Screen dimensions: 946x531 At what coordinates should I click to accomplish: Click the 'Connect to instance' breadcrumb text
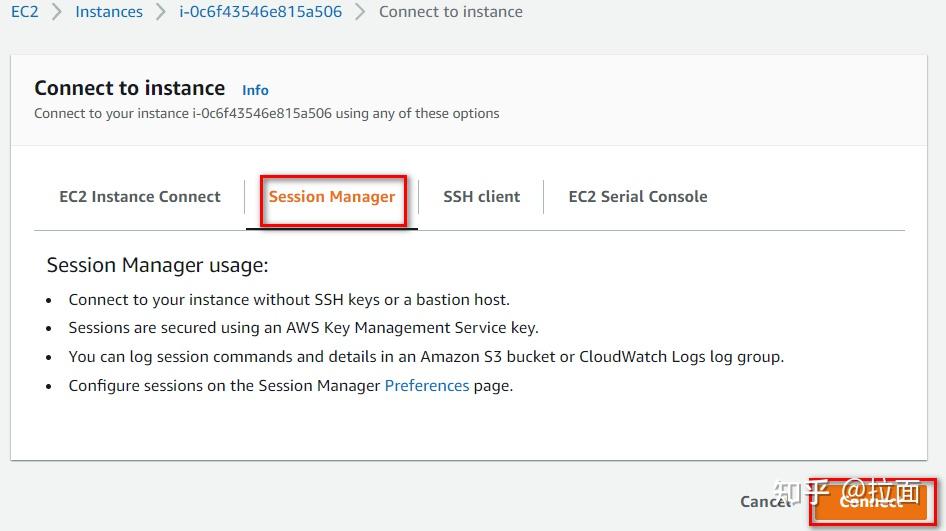click(450, 12)
